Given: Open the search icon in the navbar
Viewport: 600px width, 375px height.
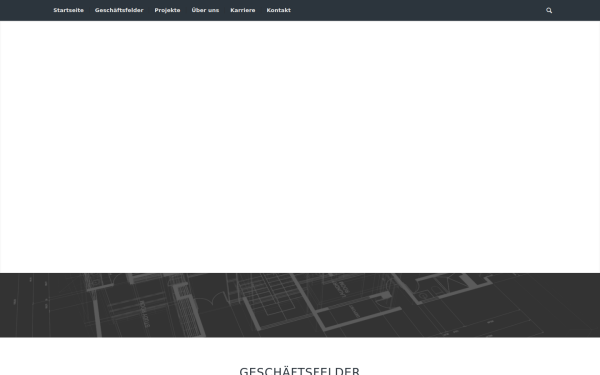Looking at the screenshot, I should [549, 10].
